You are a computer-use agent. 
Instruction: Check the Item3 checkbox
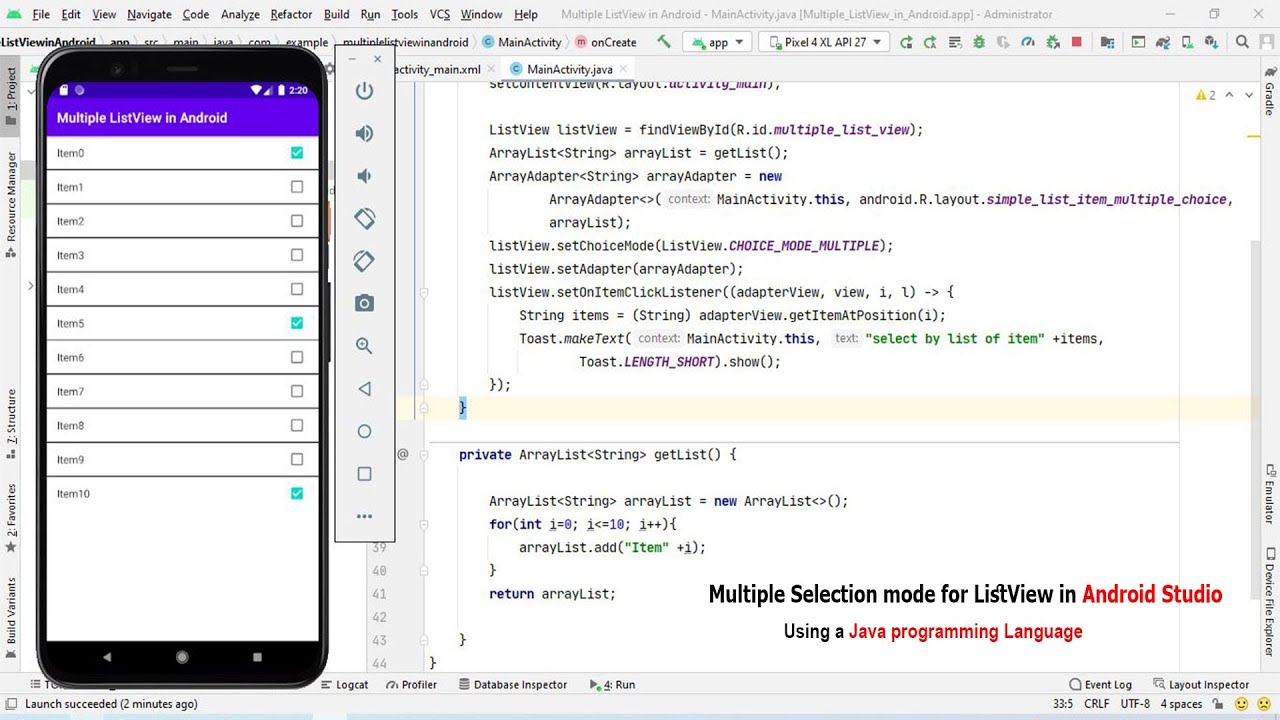(x=297, y=255)
